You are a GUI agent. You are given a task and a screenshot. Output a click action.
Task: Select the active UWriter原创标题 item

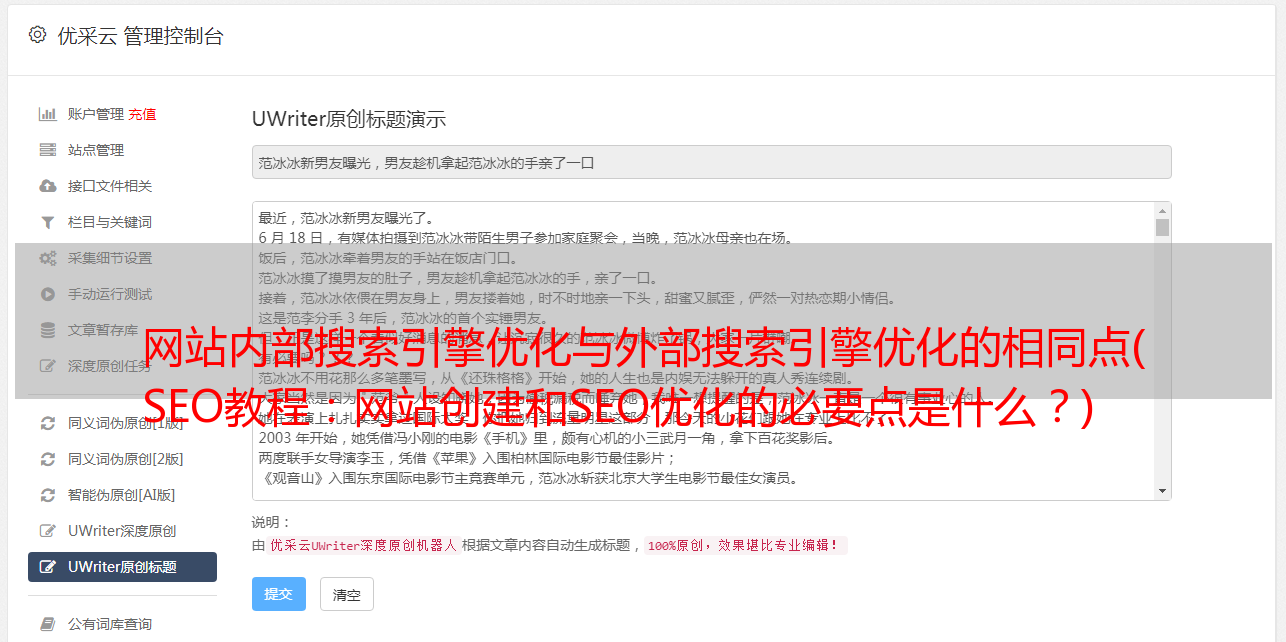pos(122,567)
